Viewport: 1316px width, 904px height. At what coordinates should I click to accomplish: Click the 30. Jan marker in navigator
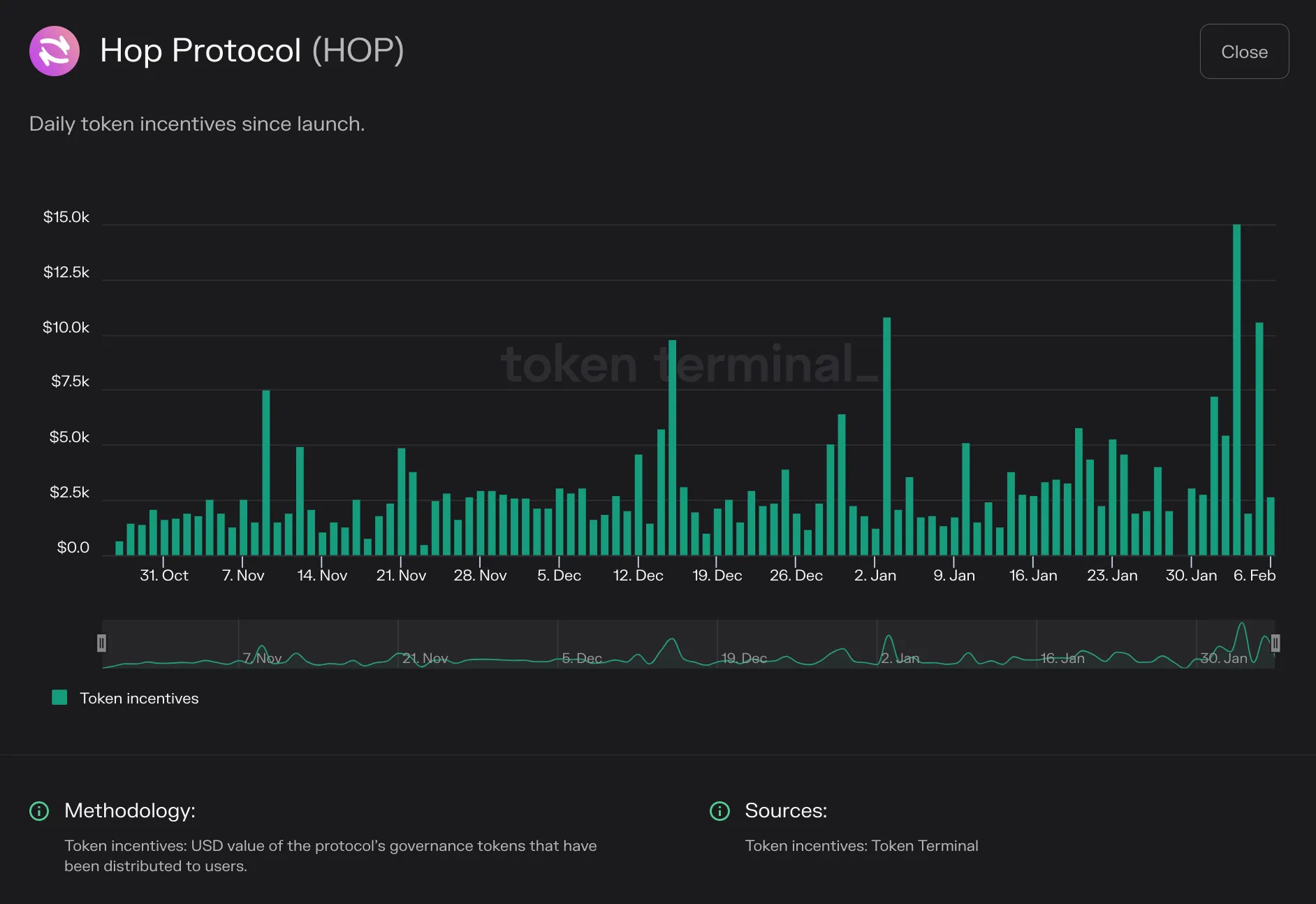(x=1223, y=659)
